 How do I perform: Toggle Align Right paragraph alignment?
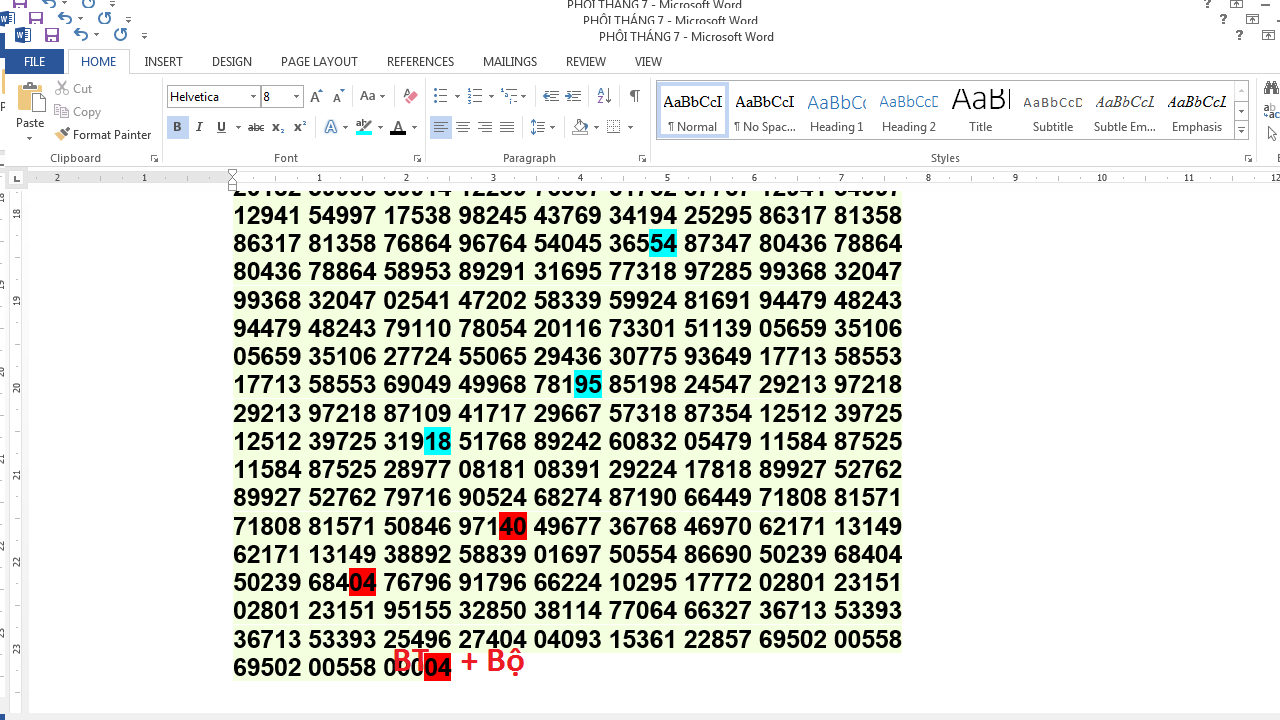[x=485, y=127]
